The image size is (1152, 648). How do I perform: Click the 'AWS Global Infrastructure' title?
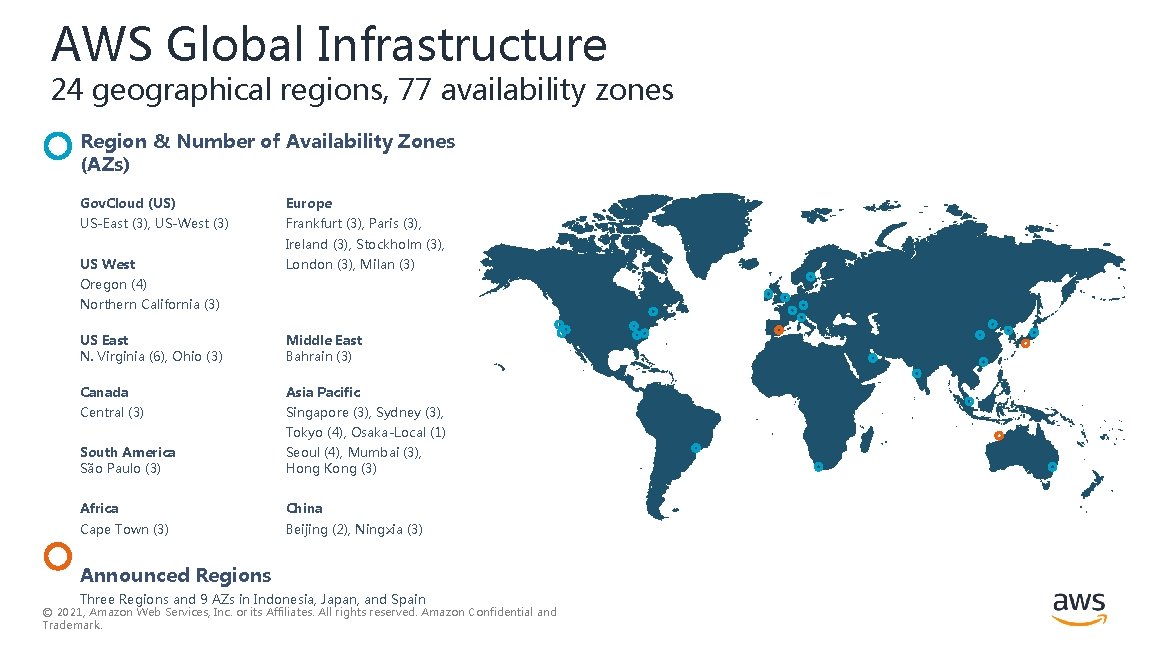329,44
